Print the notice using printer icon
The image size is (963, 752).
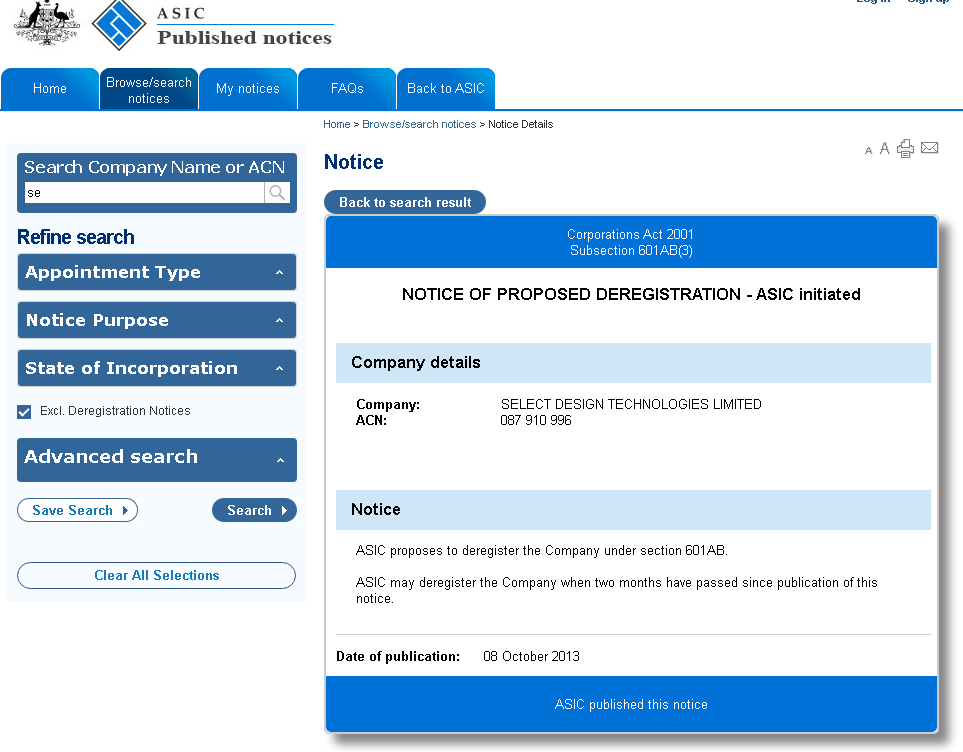(x=905, y=149)
